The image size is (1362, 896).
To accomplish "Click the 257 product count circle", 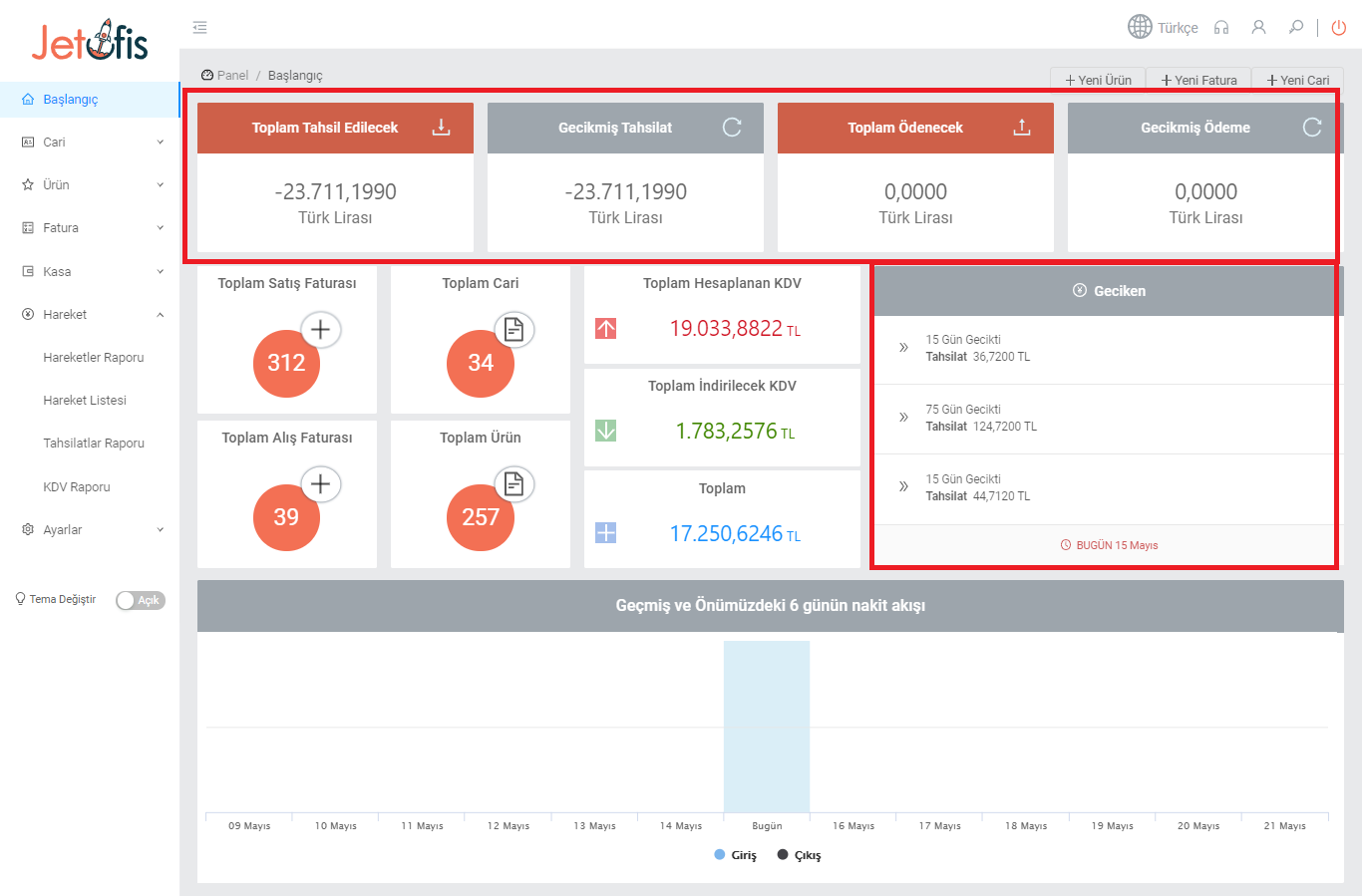I will point(481,517).
